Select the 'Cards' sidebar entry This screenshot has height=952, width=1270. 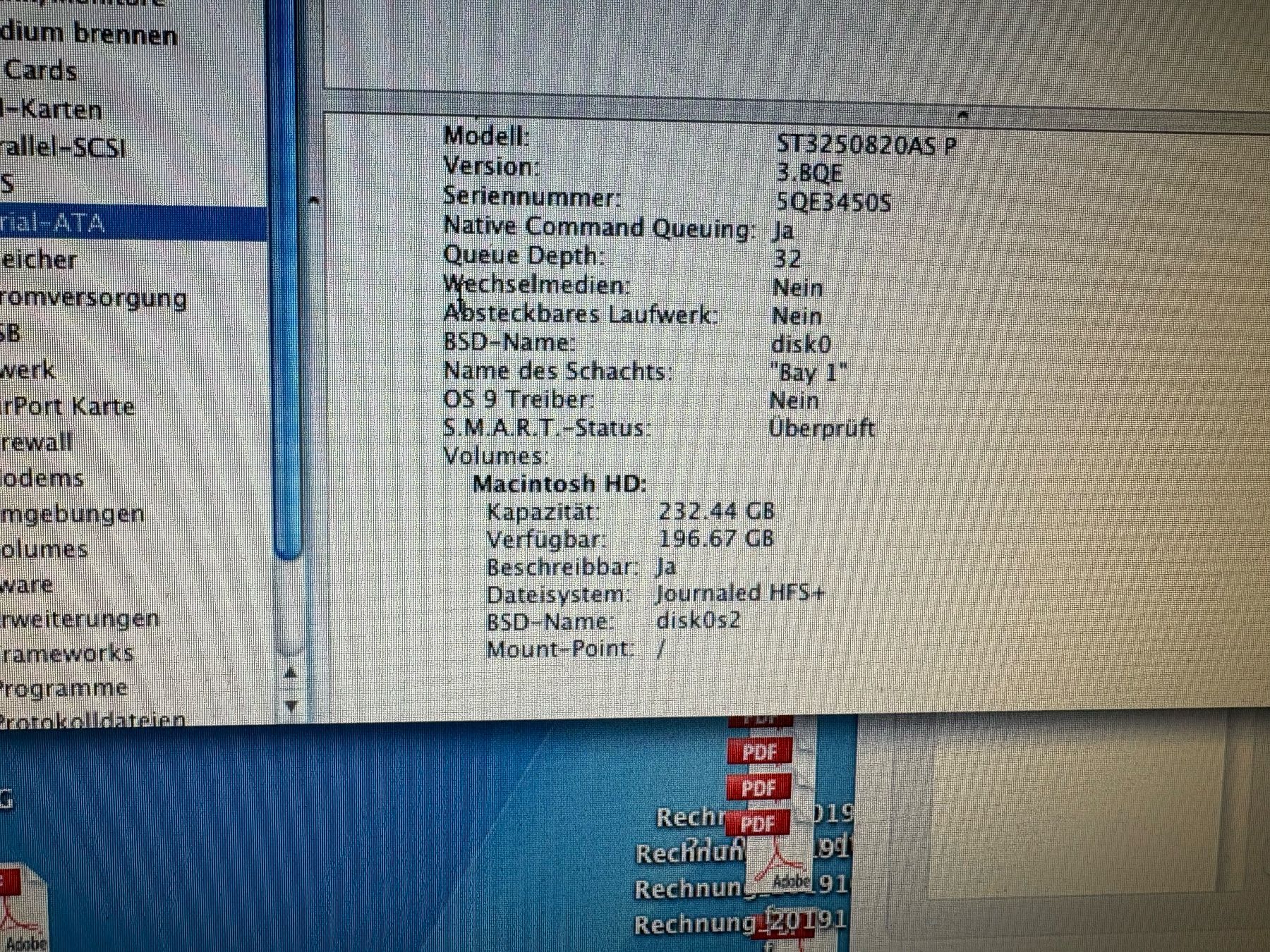point(40,71)
